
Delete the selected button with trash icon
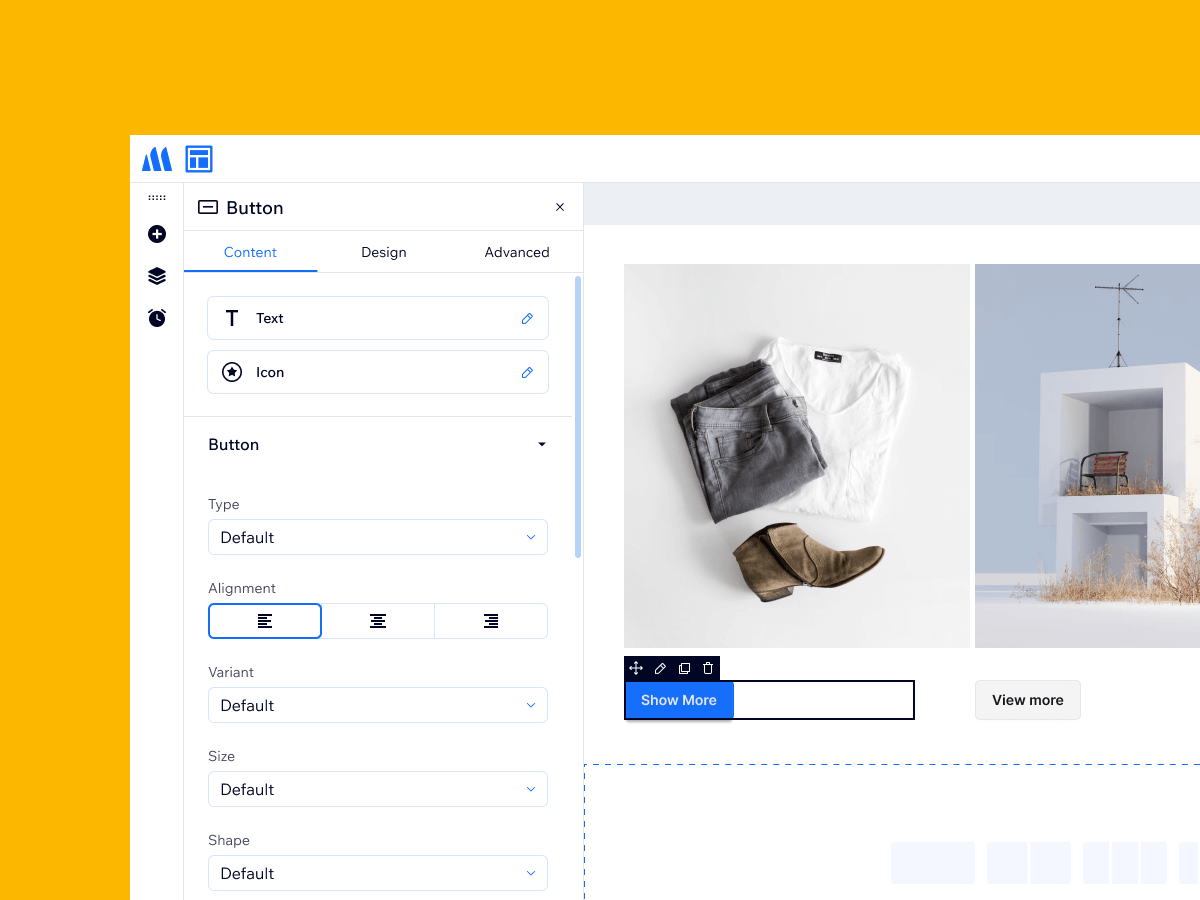(708, 668)
